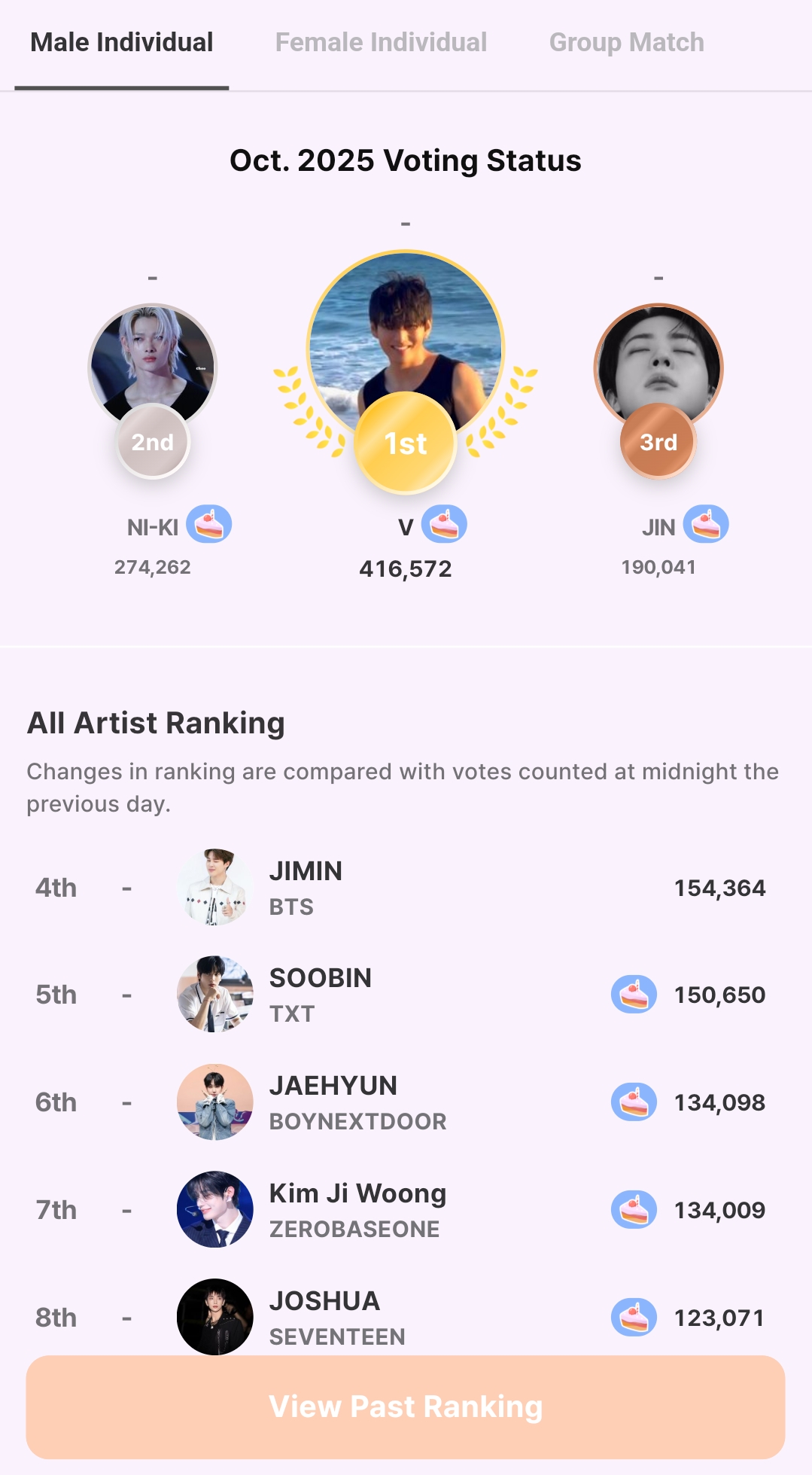Tap the Kim Ji Woong artist thumbnail
Screen dimensions: 812x1475
[214, 1210]
